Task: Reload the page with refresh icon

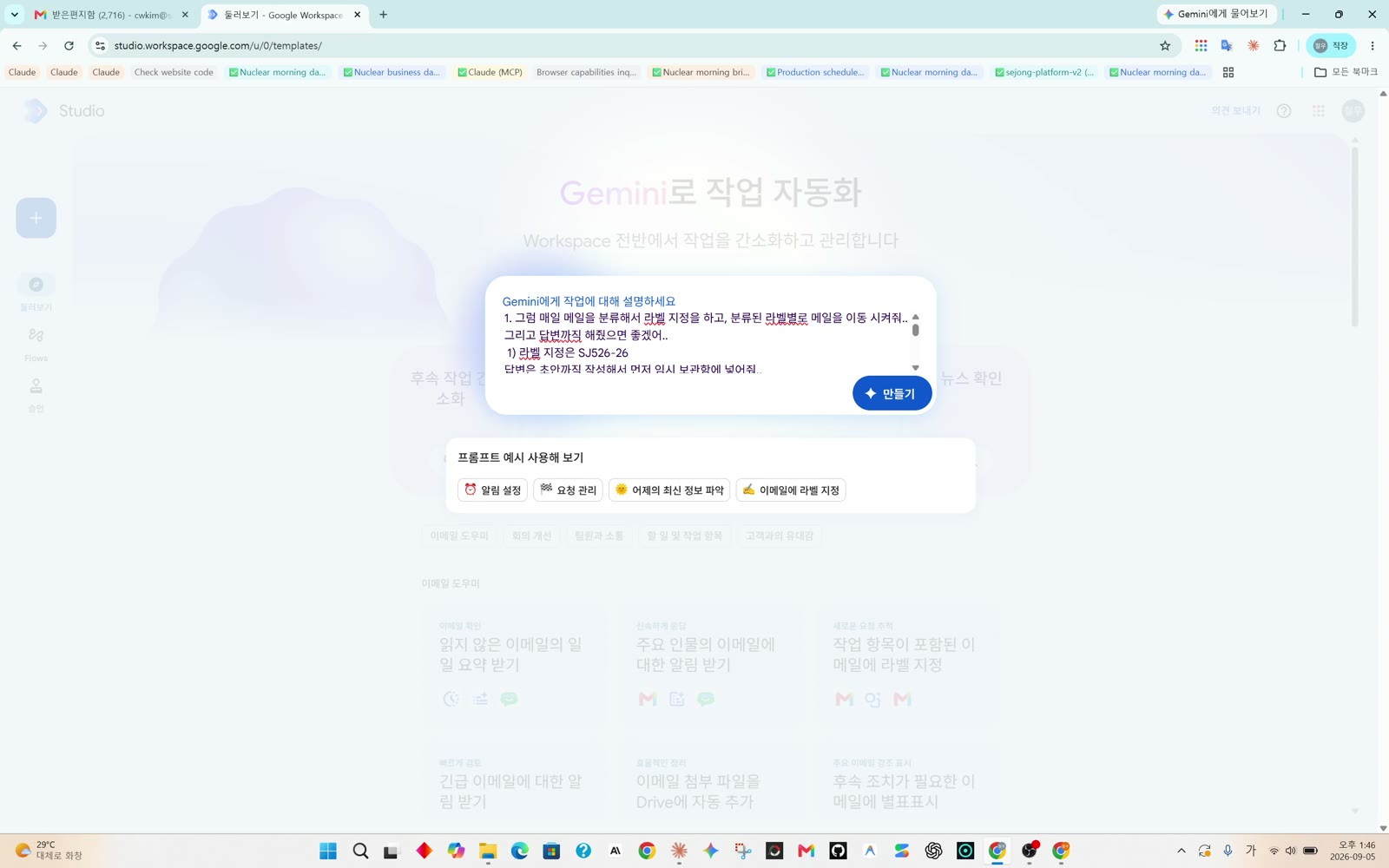Action: [69, 46]
